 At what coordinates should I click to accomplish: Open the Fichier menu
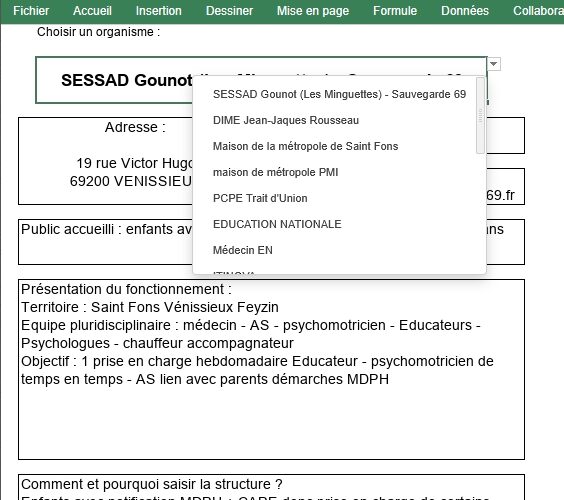pyautogui.click(x=31, y=11)
